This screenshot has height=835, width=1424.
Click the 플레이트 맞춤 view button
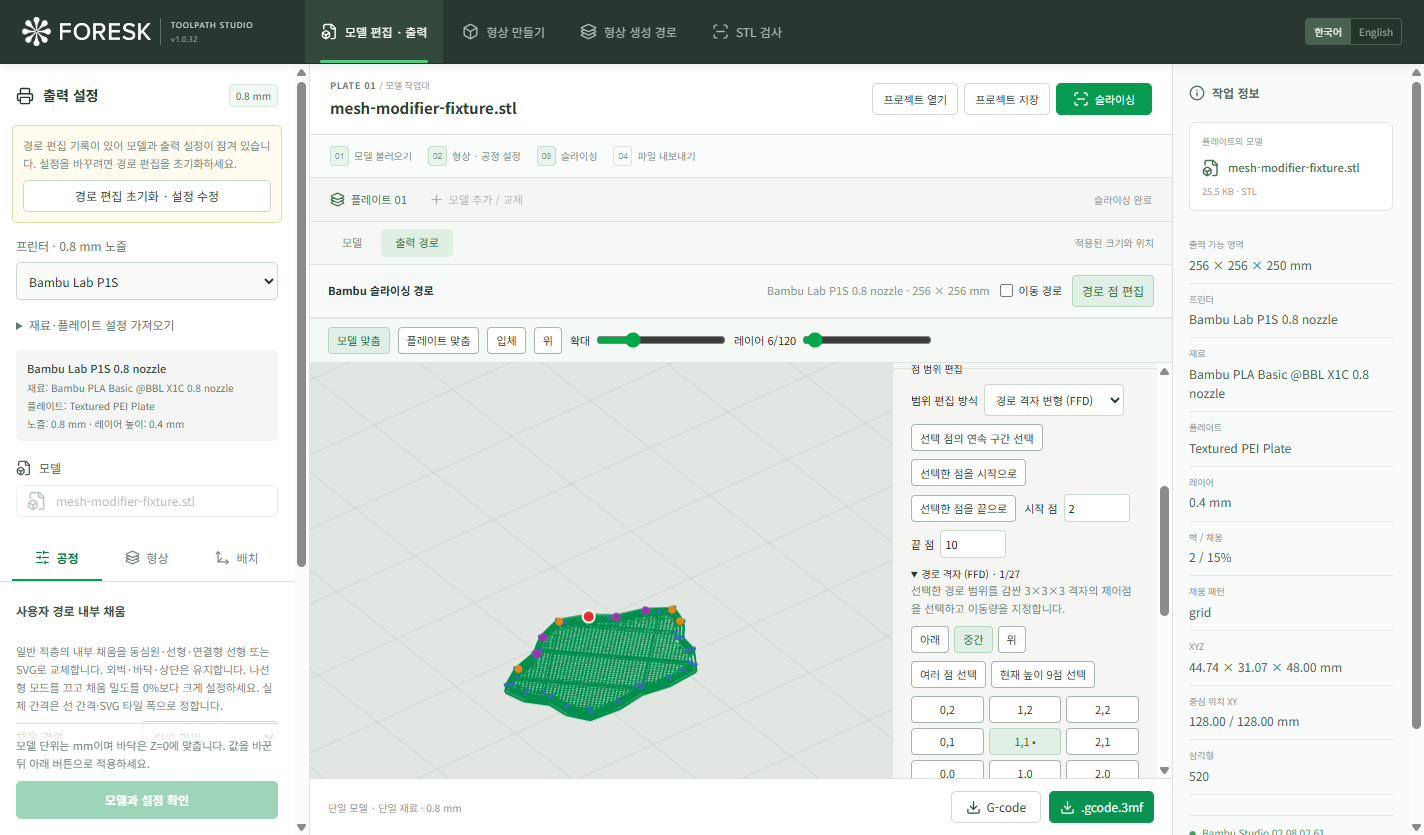(x=439, y=340)
